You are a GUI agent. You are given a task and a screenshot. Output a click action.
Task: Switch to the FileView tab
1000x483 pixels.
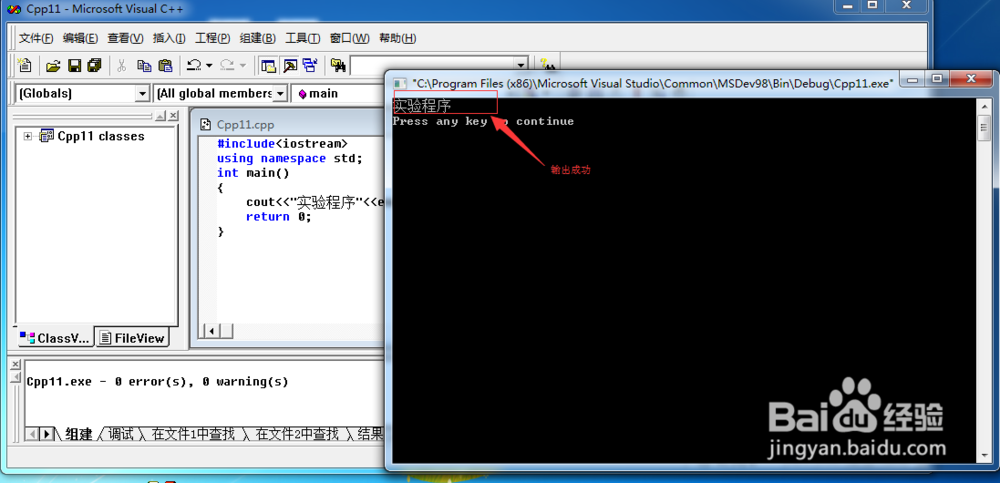pos(133,338)
